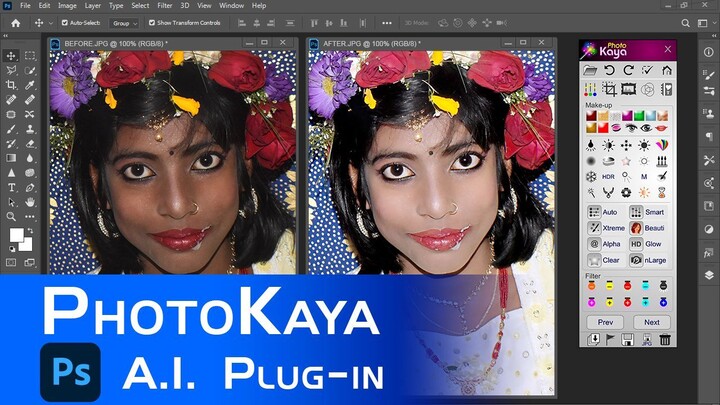Open the Filter menu

tap(164, 6)
